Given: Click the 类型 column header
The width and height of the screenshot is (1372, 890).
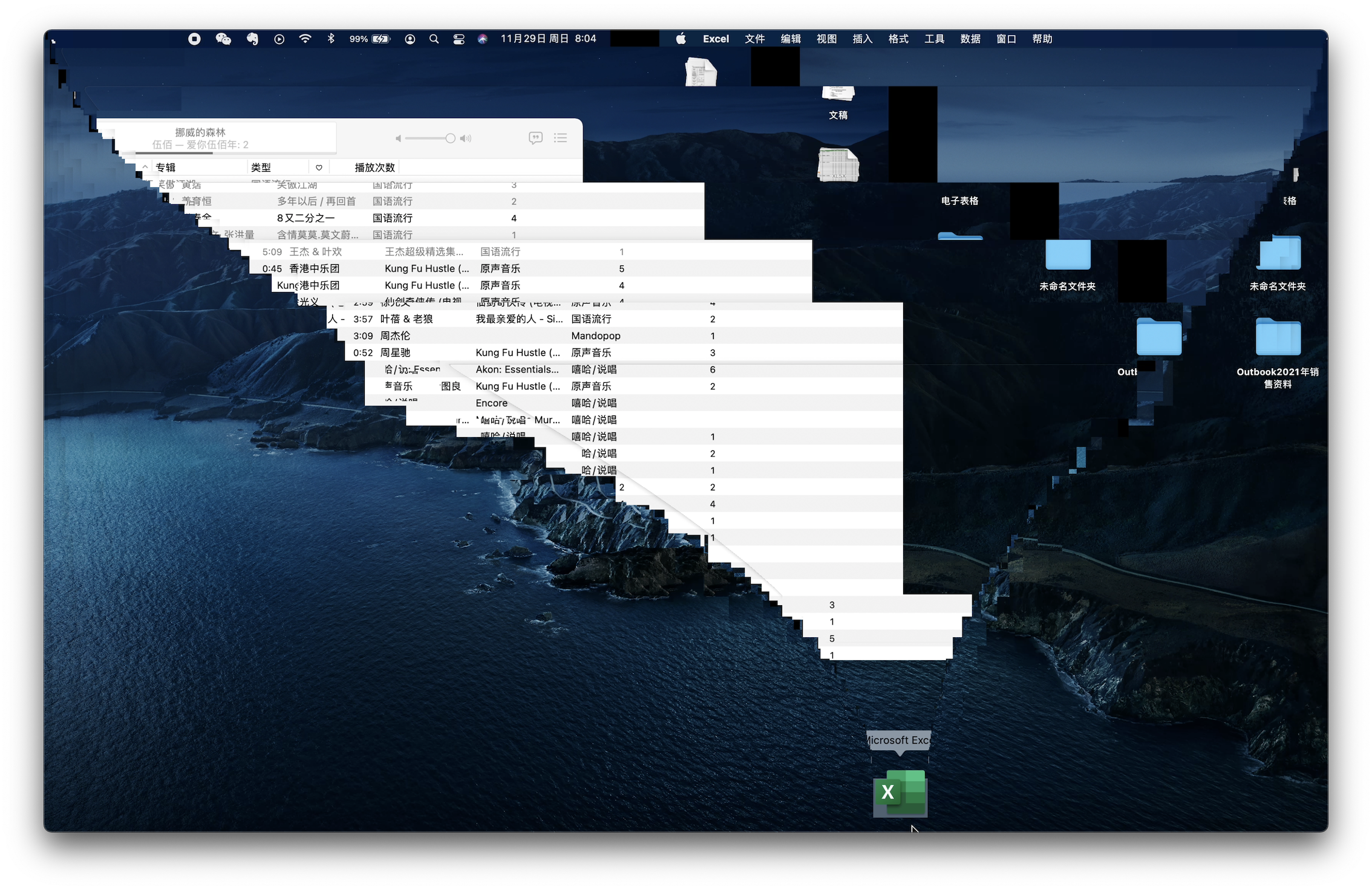Looking at the screenshot, I should pos(261,167).
